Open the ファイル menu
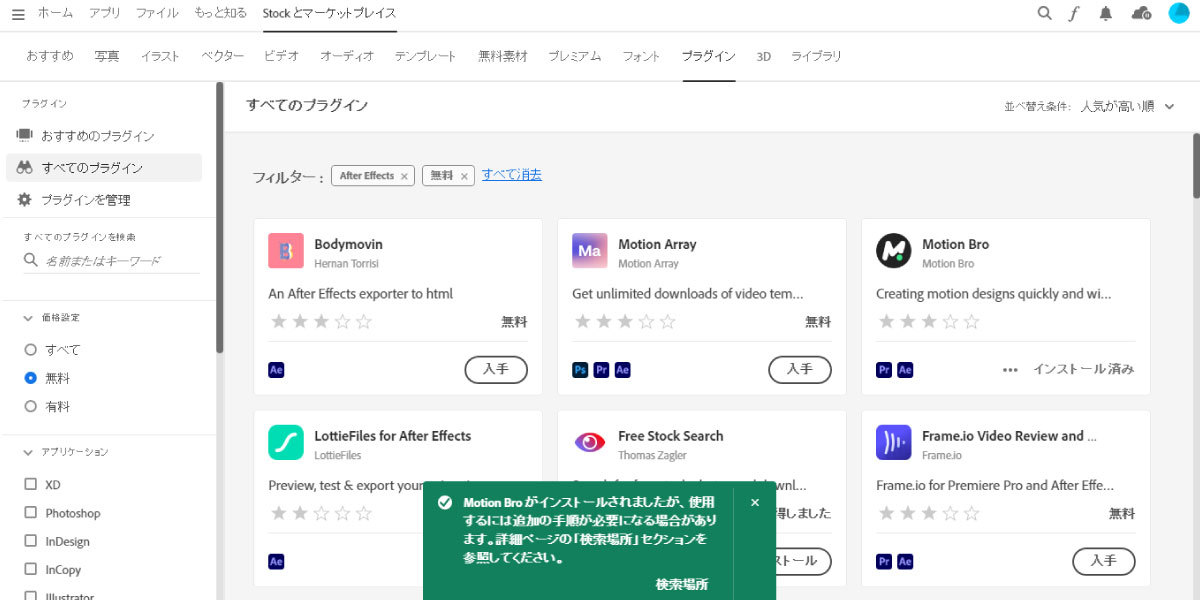 click(x=157, y=13)
